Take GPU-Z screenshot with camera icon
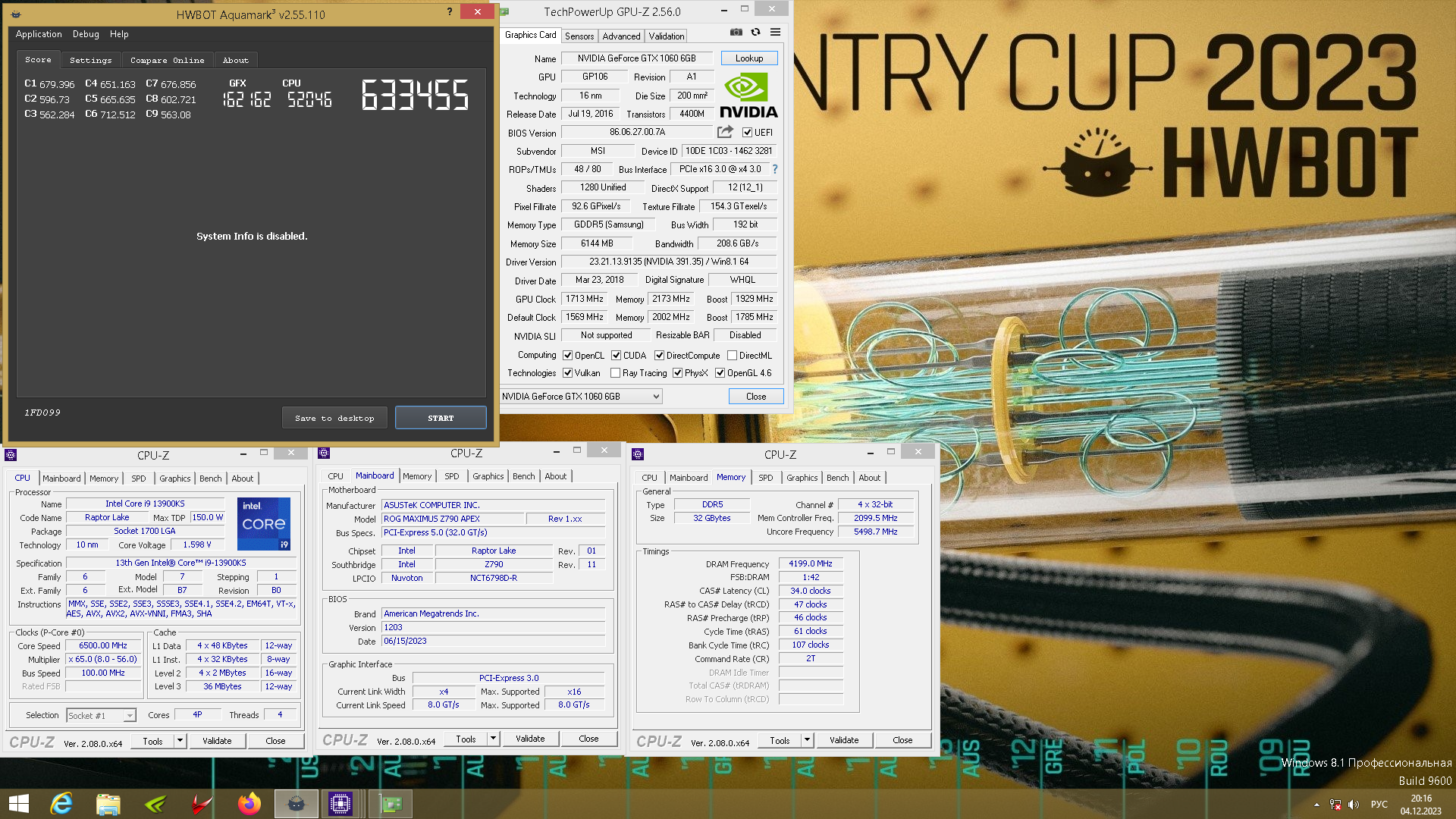The width and height of the screenshot is (1456, 819). [736, 32]
